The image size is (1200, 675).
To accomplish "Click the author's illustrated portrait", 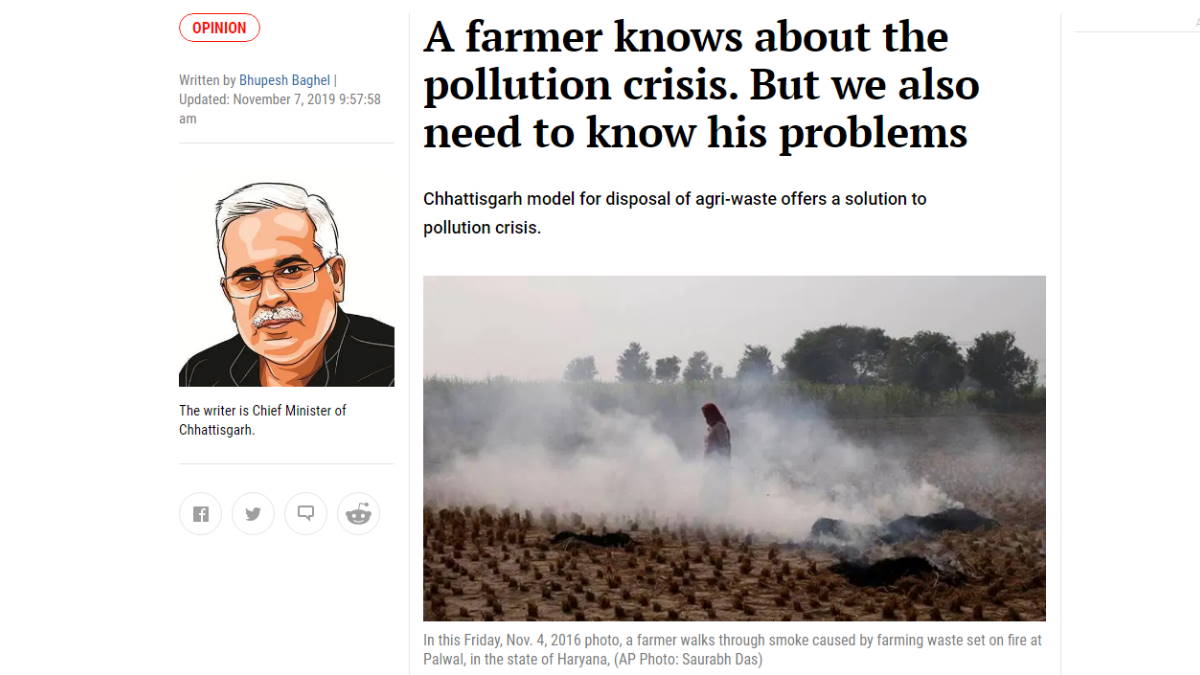I will pyautogui.click(x=286, y=284).
